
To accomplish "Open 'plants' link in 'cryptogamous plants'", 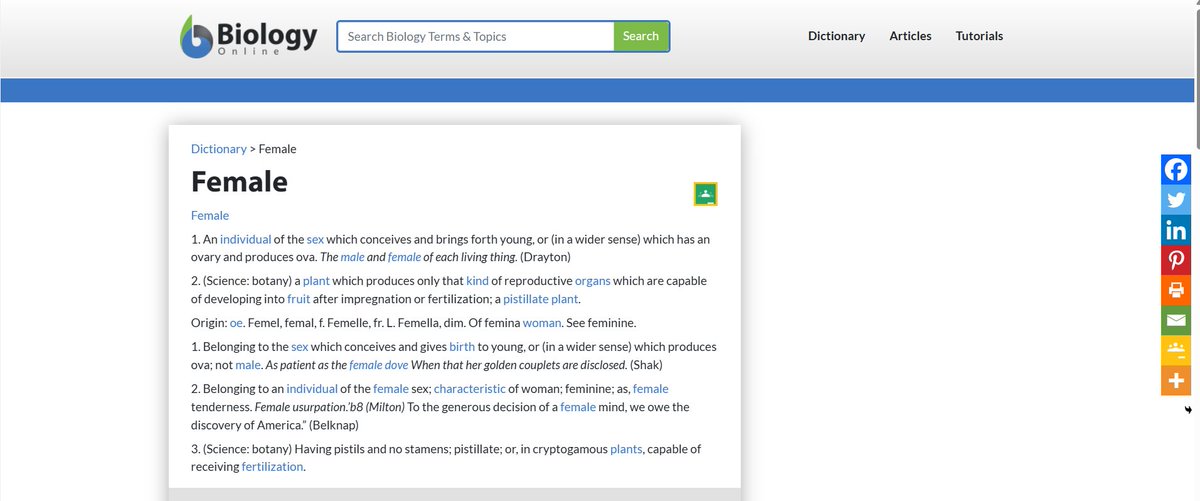I will click(628, 449).
